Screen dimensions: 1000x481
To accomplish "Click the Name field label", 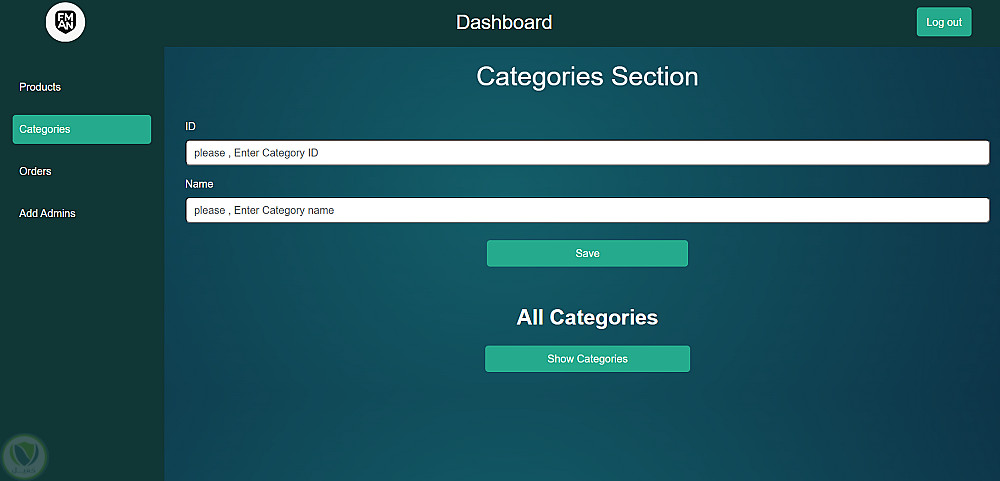I will (199, 184).
